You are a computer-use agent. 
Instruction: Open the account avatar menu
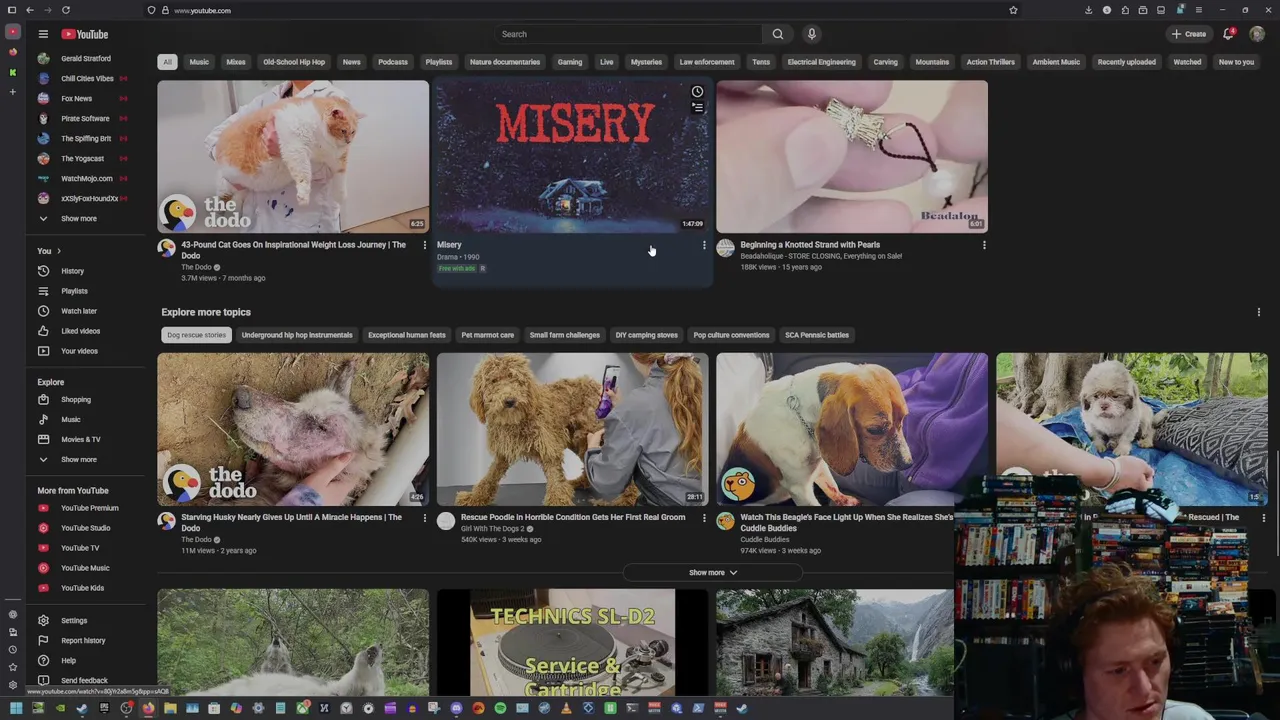(x=1257, y=34)
